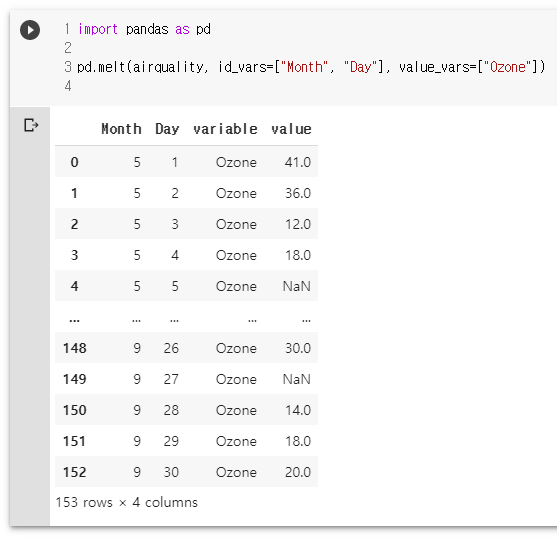This screenshot has height=539, width=557.
Task: Click row index 148
Action: coord(75,348)
